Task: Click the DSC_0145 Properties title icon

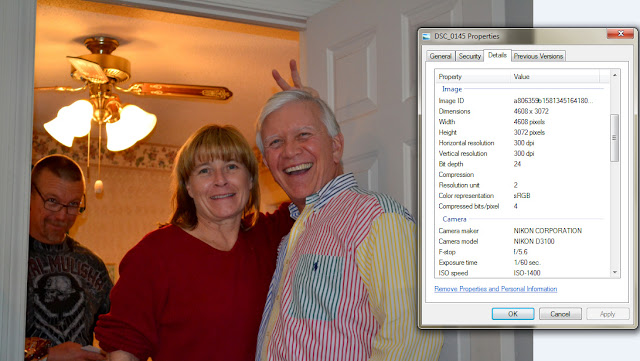Action: coord(426,36)
